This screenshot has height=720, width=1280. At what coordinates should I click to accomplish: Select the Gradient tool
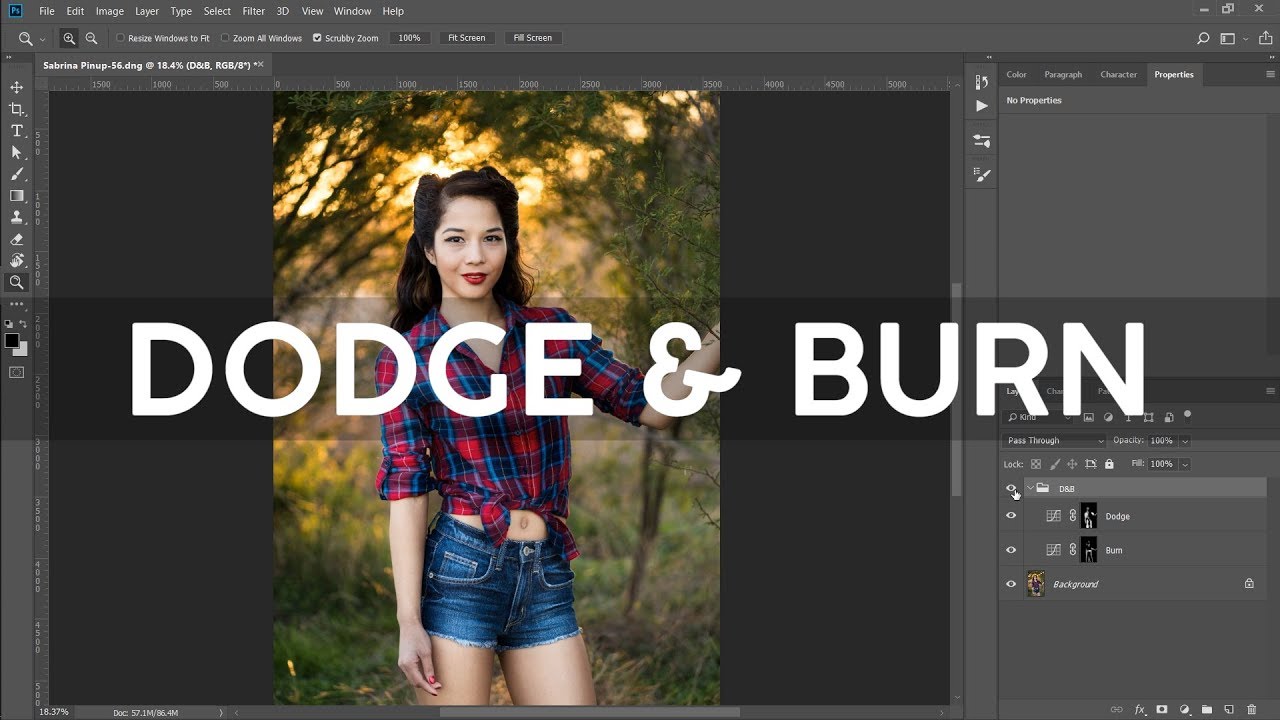click(x=16, y=196)
